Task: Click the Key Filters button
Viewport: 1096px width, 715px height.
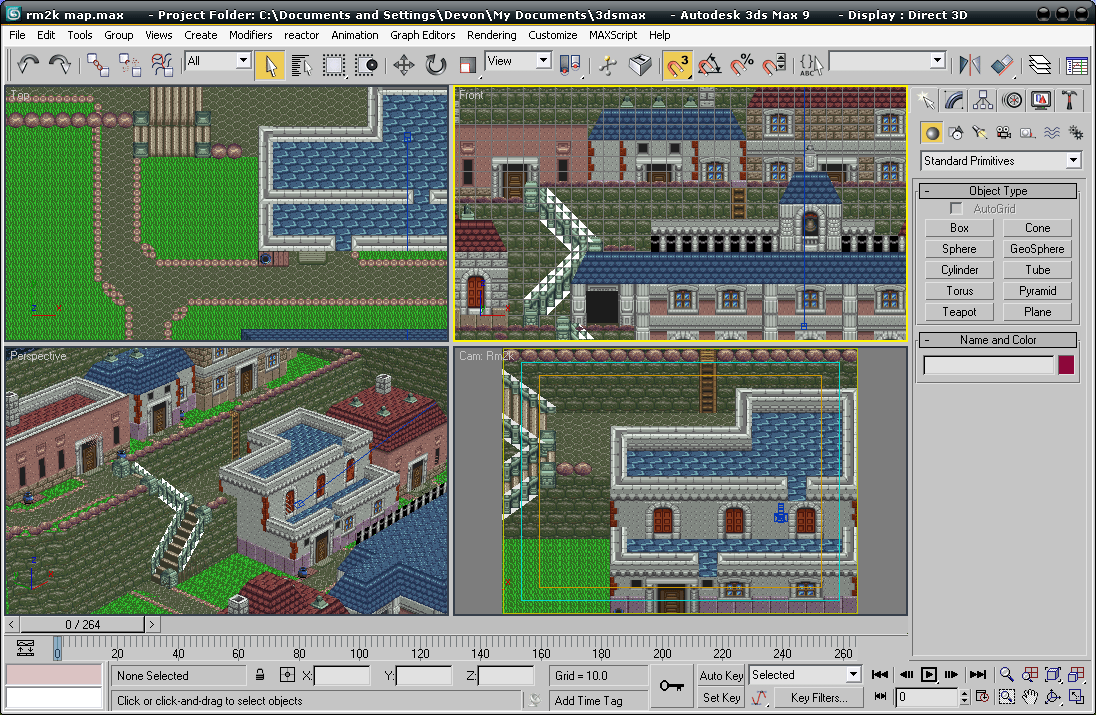Action: (818, 698)
